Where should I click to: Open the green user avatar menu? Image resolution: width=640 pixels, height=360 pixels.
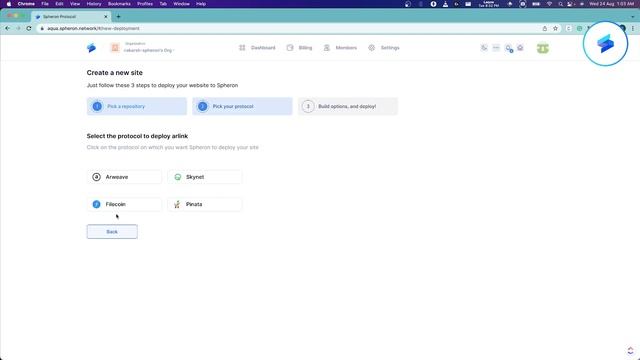pos(542,48)
